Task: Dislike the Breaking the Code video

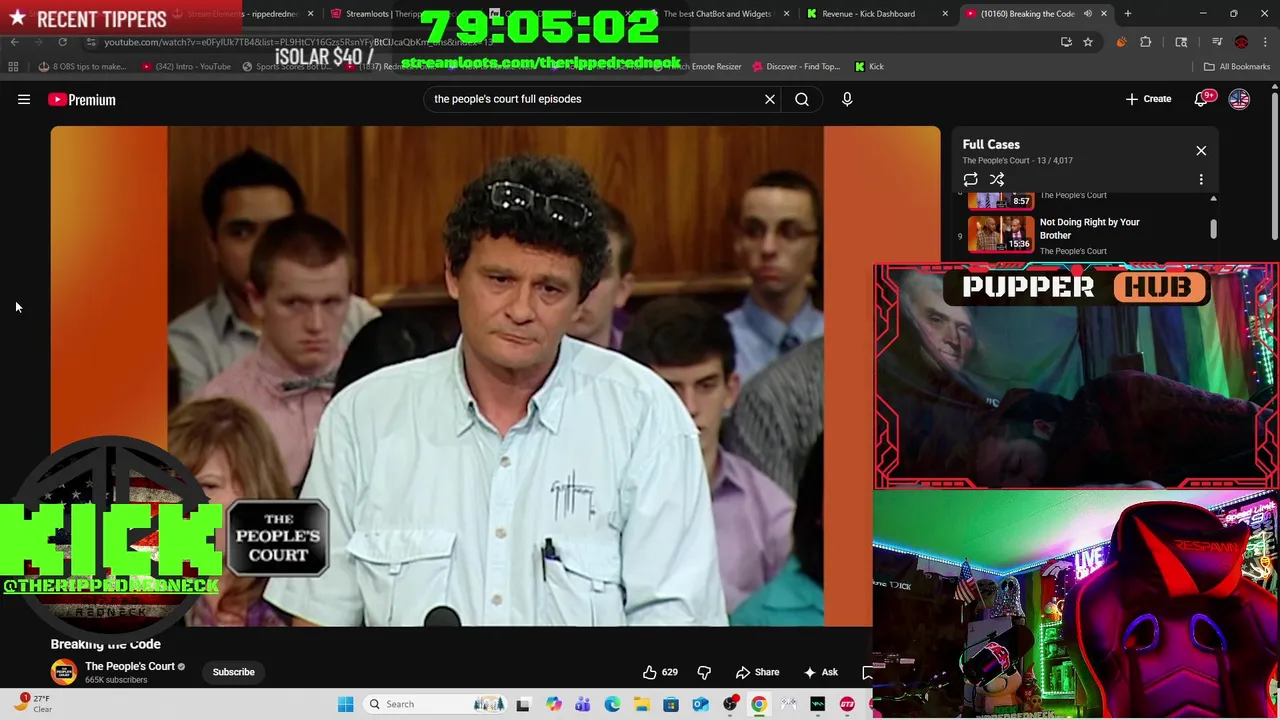Action: pos(704,672)
